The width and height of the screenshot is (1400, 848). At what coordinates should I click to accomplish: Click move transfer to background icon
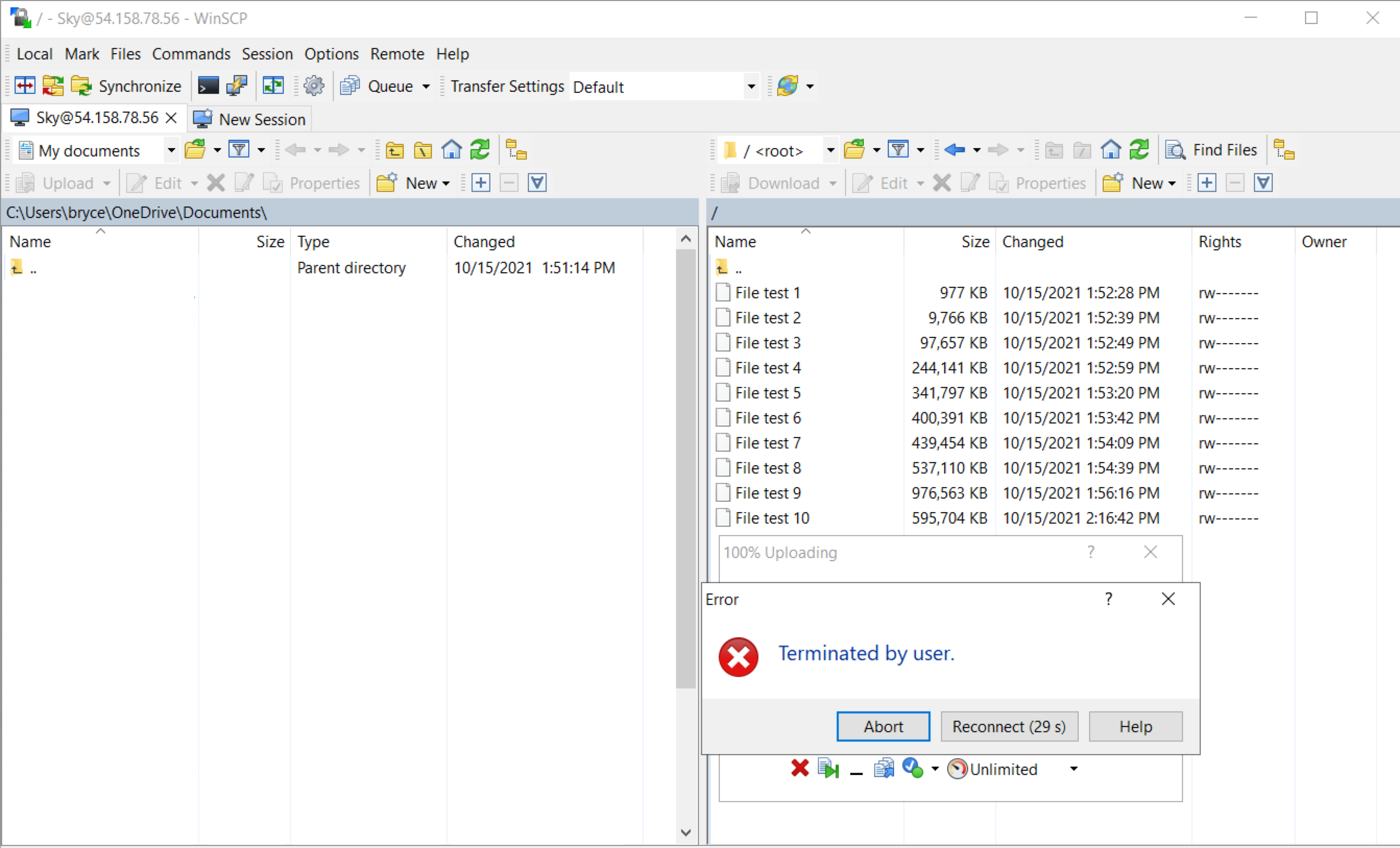coord(884,769)
